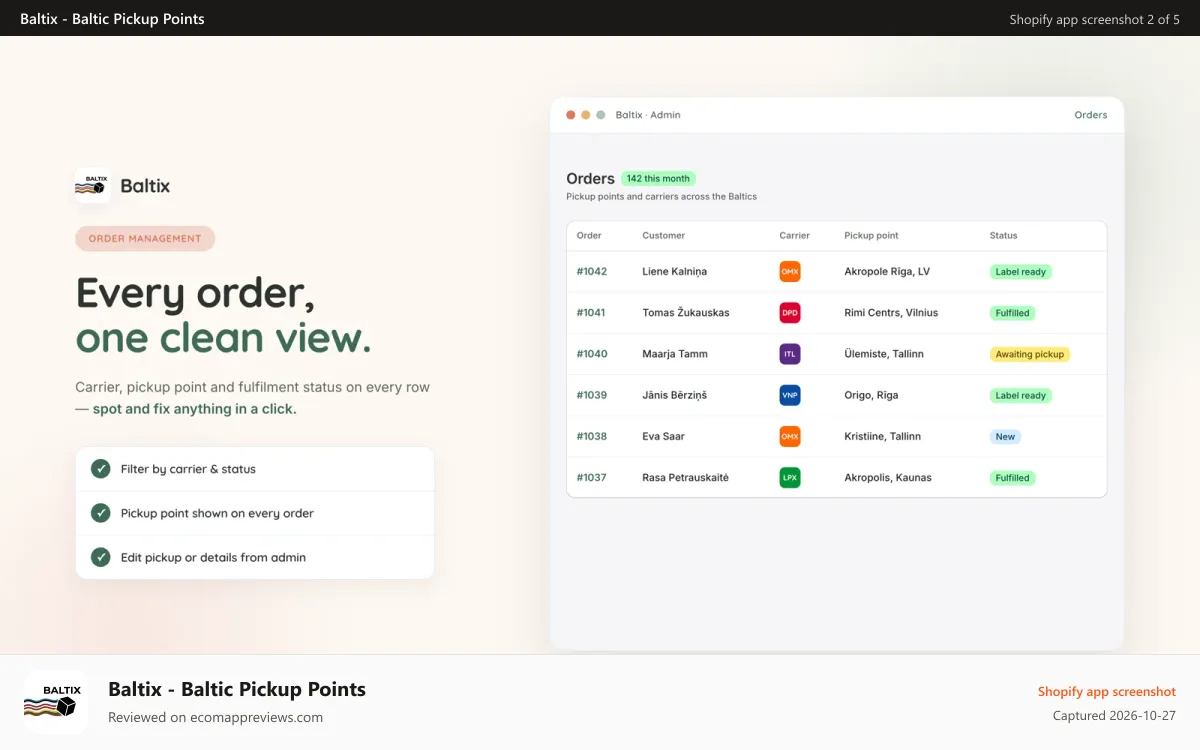The width and height of the screenshot is (1200, 750).
Task: Click the 142 this month badge
Action: 658,179
